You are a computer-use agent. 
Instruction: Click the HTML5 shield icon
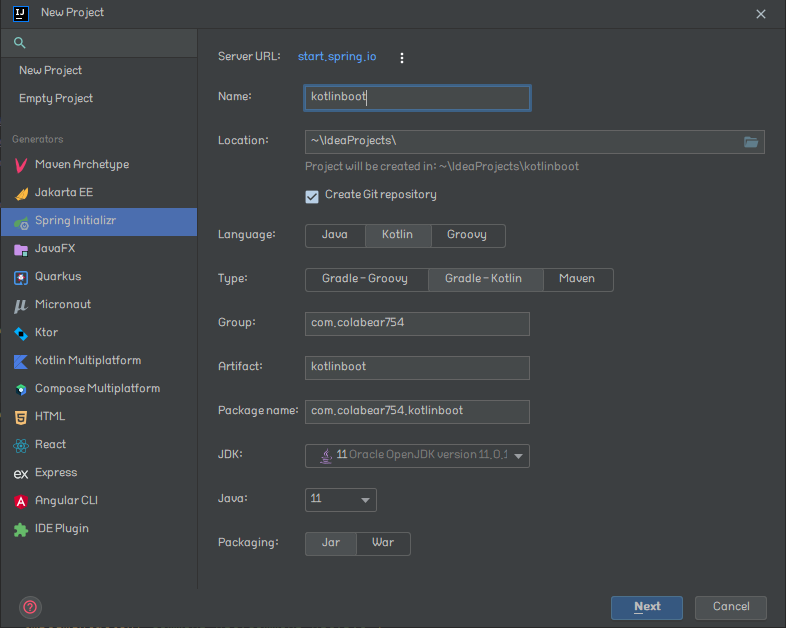tap(21, 417)
